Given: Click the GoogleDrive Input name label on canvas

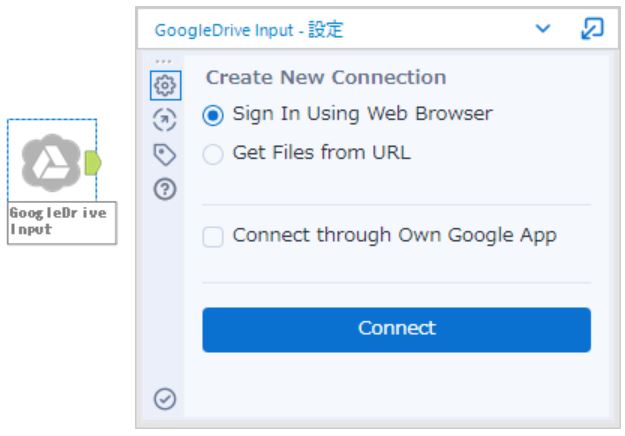Looking at the screenshot, I should (x=58, y=221).
